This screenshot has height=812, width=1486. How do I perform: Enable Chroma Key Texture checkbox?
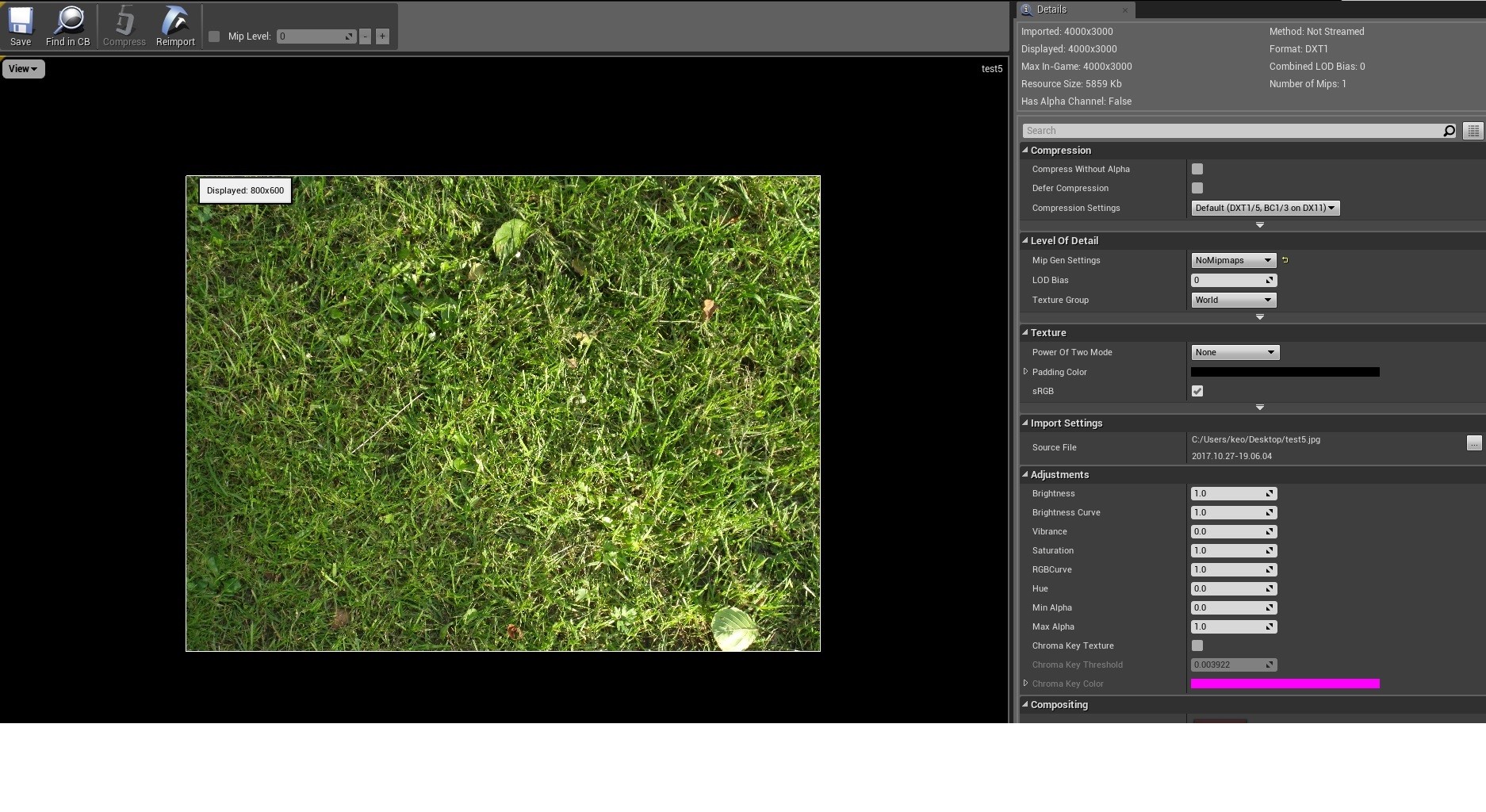coord(1197,645)
